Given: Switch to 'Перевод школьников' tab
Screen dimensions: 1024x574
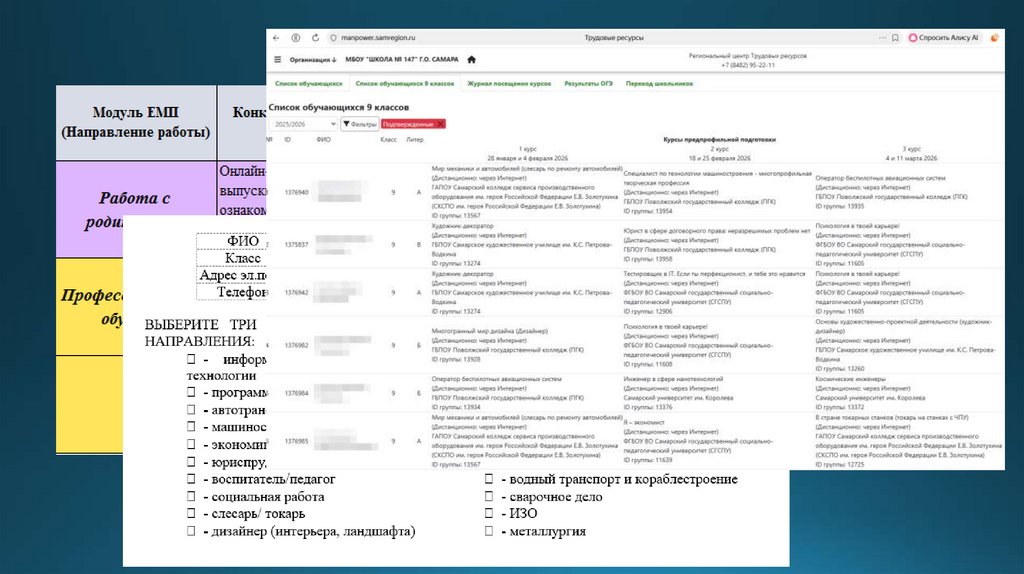Looking at the screenshot, I should (x=660, y=84).
